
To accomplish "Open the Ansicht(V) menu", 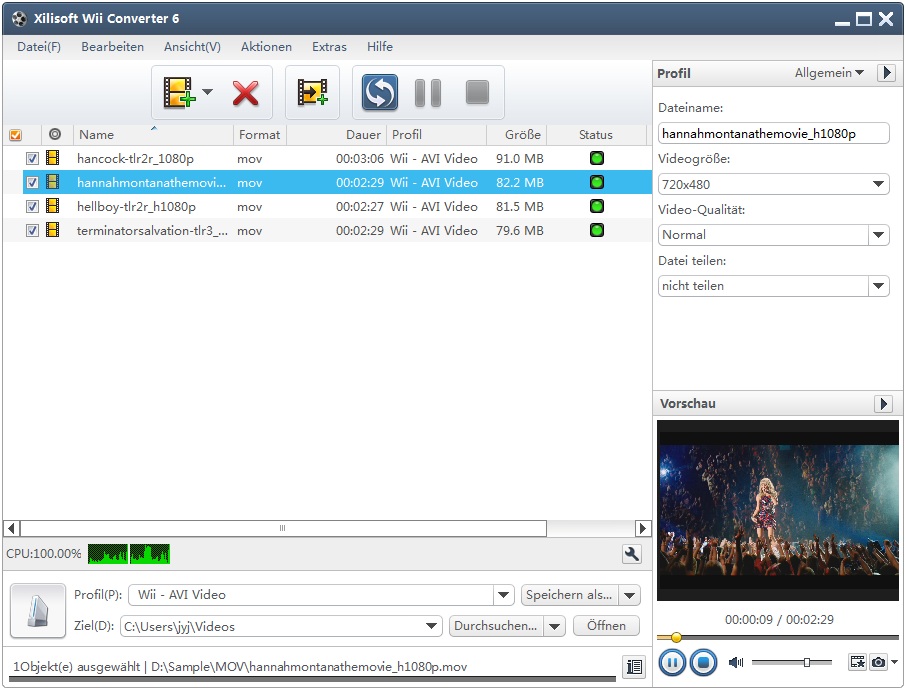I will [x=192, y=47].
